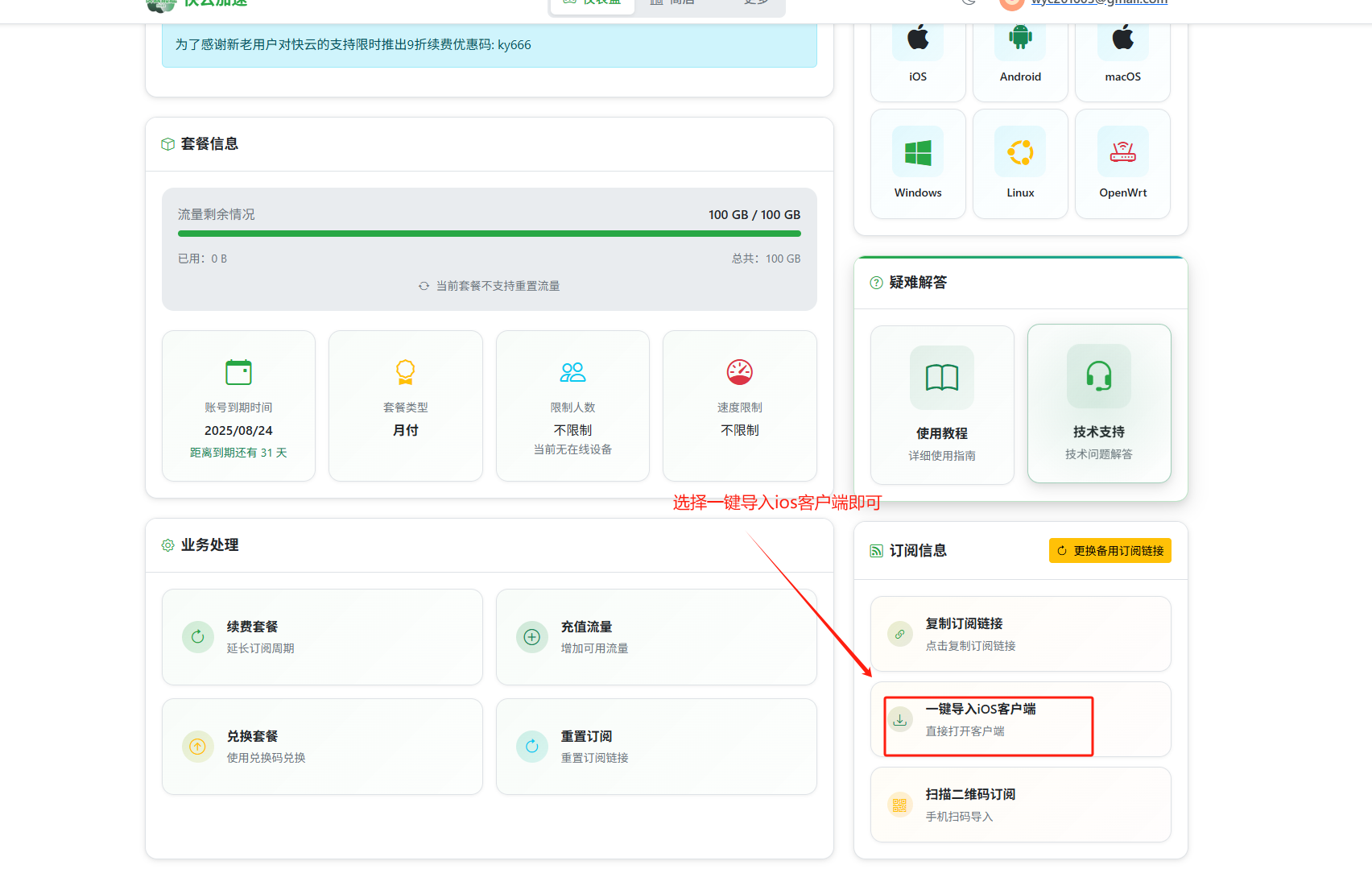Click the 使用教程 tutorial book card

[x=942, y=403]
